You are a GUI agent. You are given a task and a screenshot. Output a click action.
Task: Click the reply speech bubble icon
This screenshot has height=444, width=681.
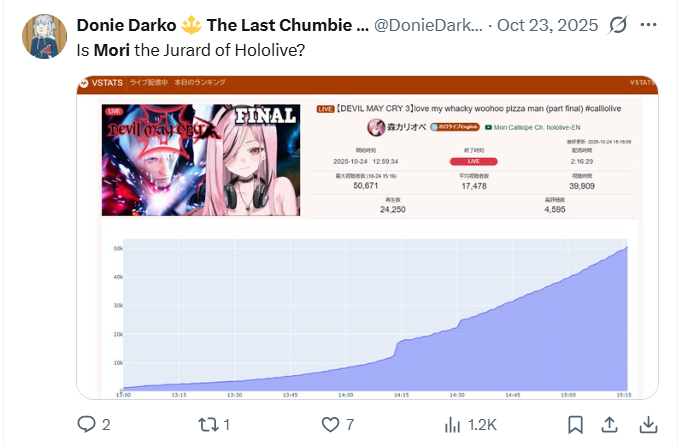click(x=86, y=424)
